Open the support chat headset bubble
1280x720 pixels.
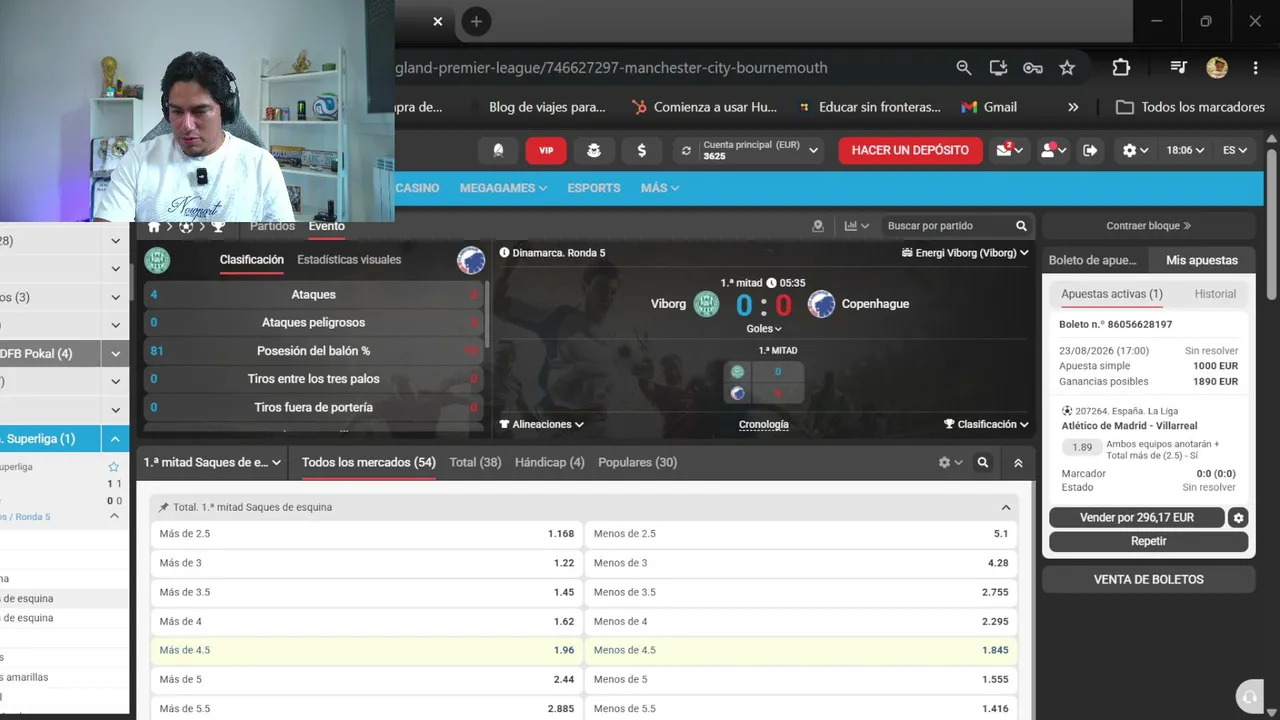coord(1248,697)
